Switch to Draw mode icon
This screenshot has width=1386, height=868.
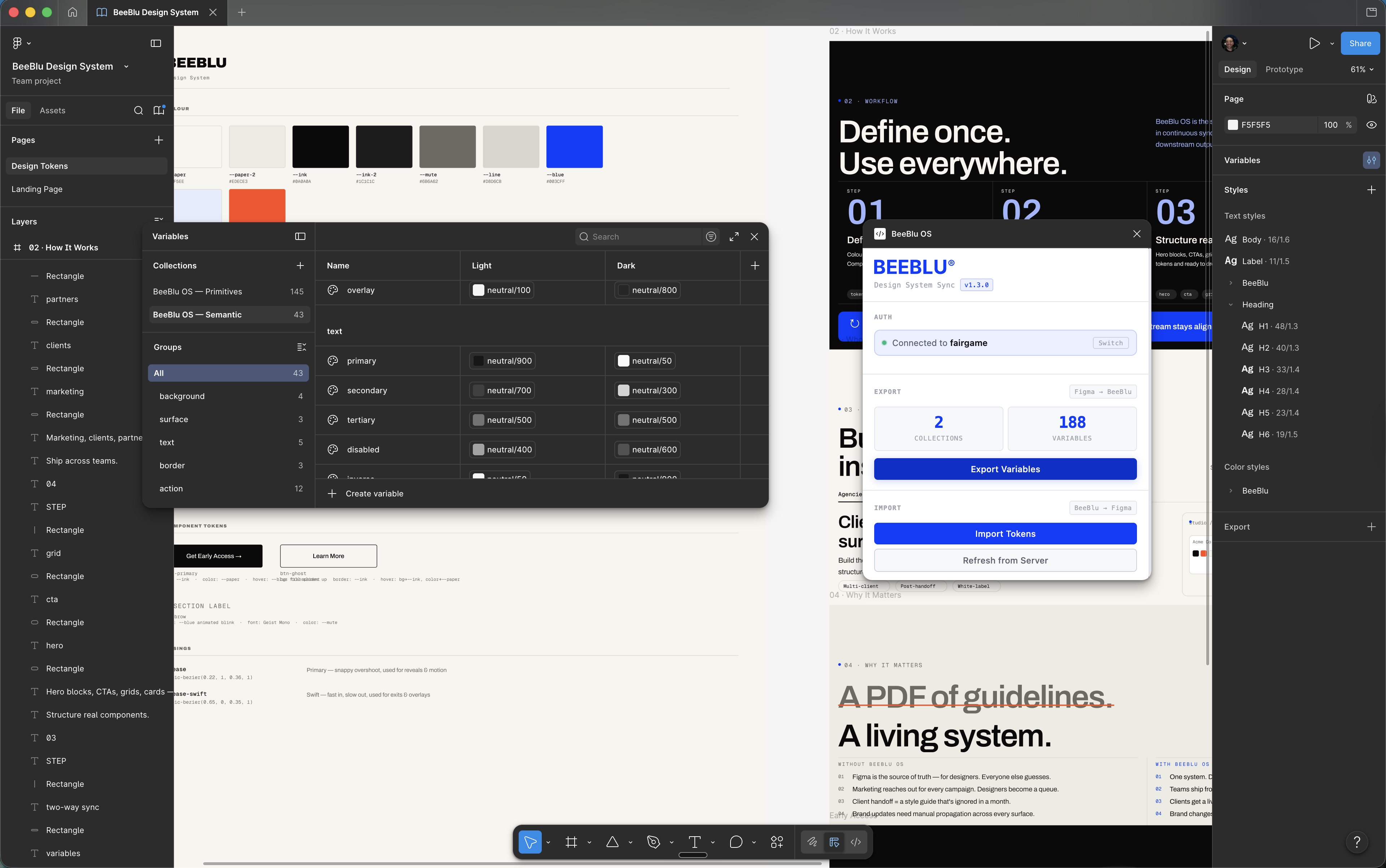click(812, 842)
